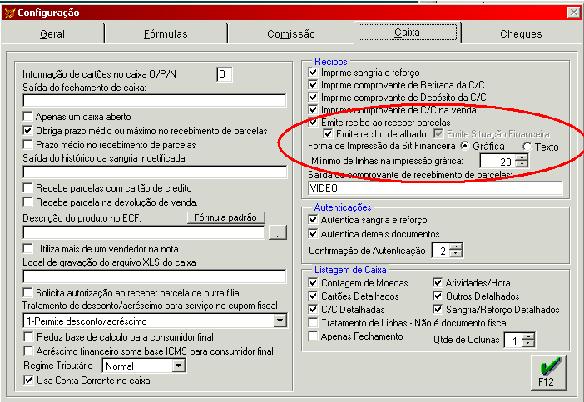The image size is (584, 402).
Task: Click the ellipsis browse button beside ECF description
Action: (x=277, y=232)
